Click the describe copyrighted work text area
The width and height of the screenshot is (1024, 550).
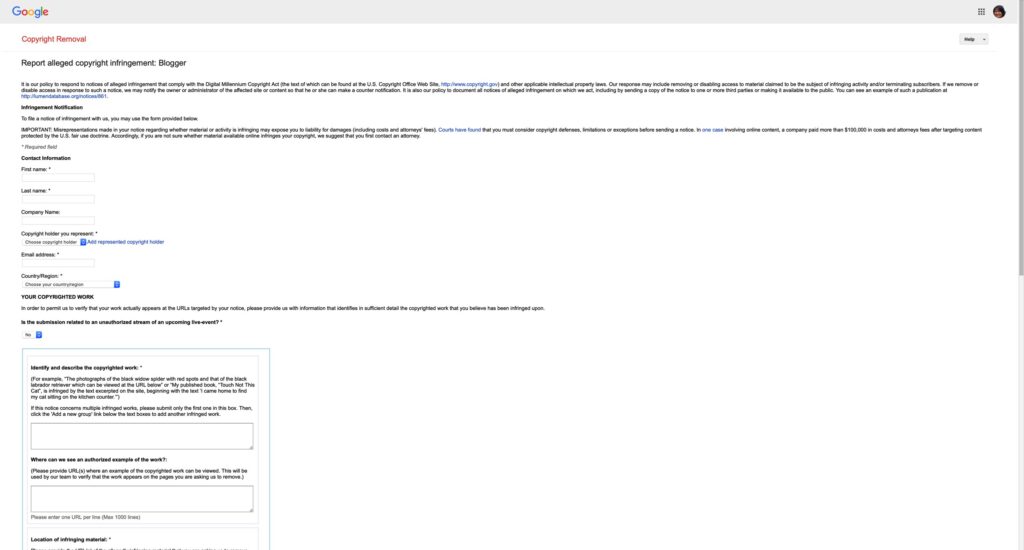pos(142,436)
